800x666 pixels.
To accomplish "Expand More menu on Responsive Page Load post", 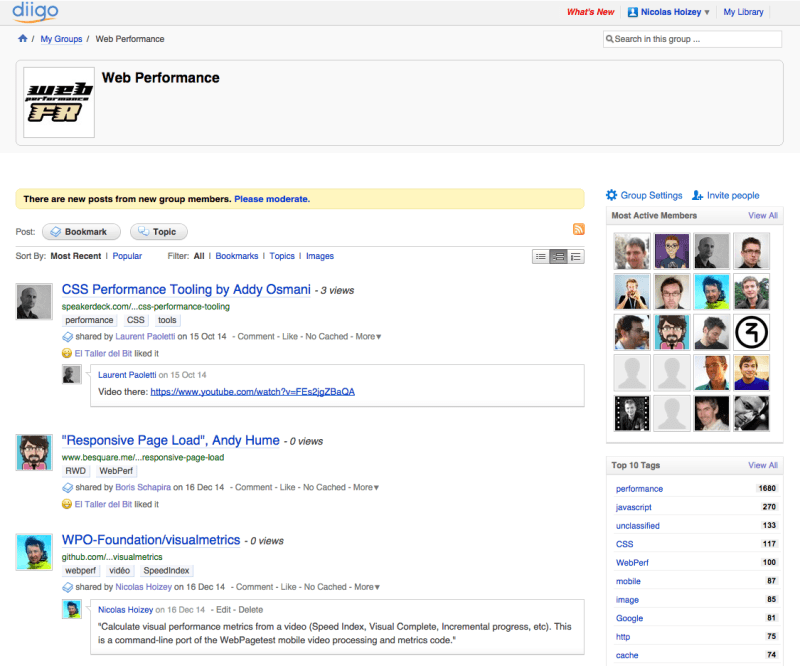I will pos(366,487).
